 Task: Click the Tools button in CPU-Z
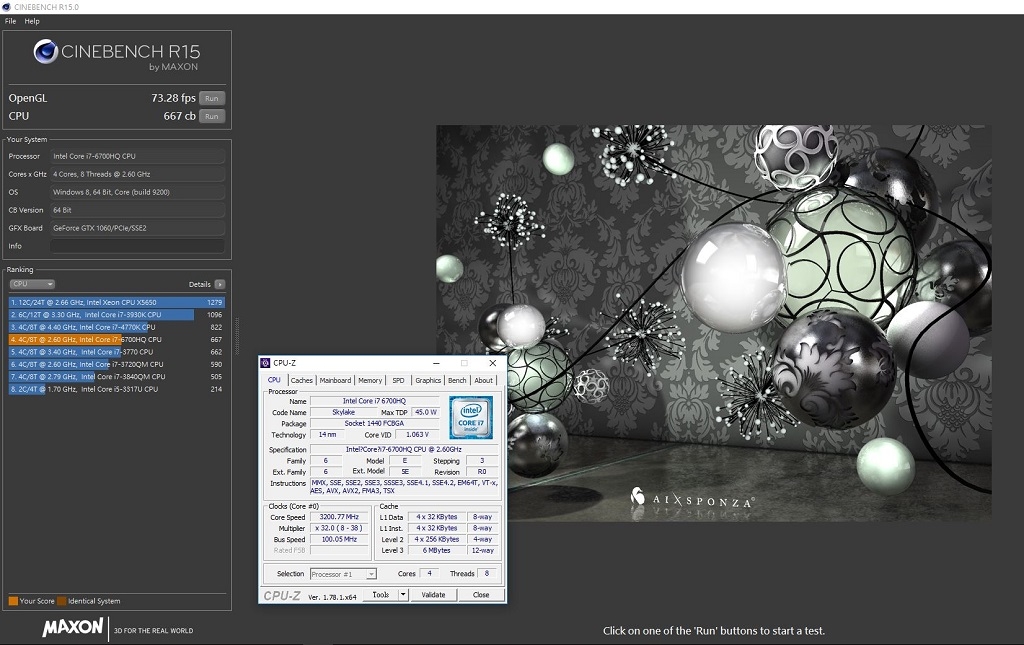(381, 595)
